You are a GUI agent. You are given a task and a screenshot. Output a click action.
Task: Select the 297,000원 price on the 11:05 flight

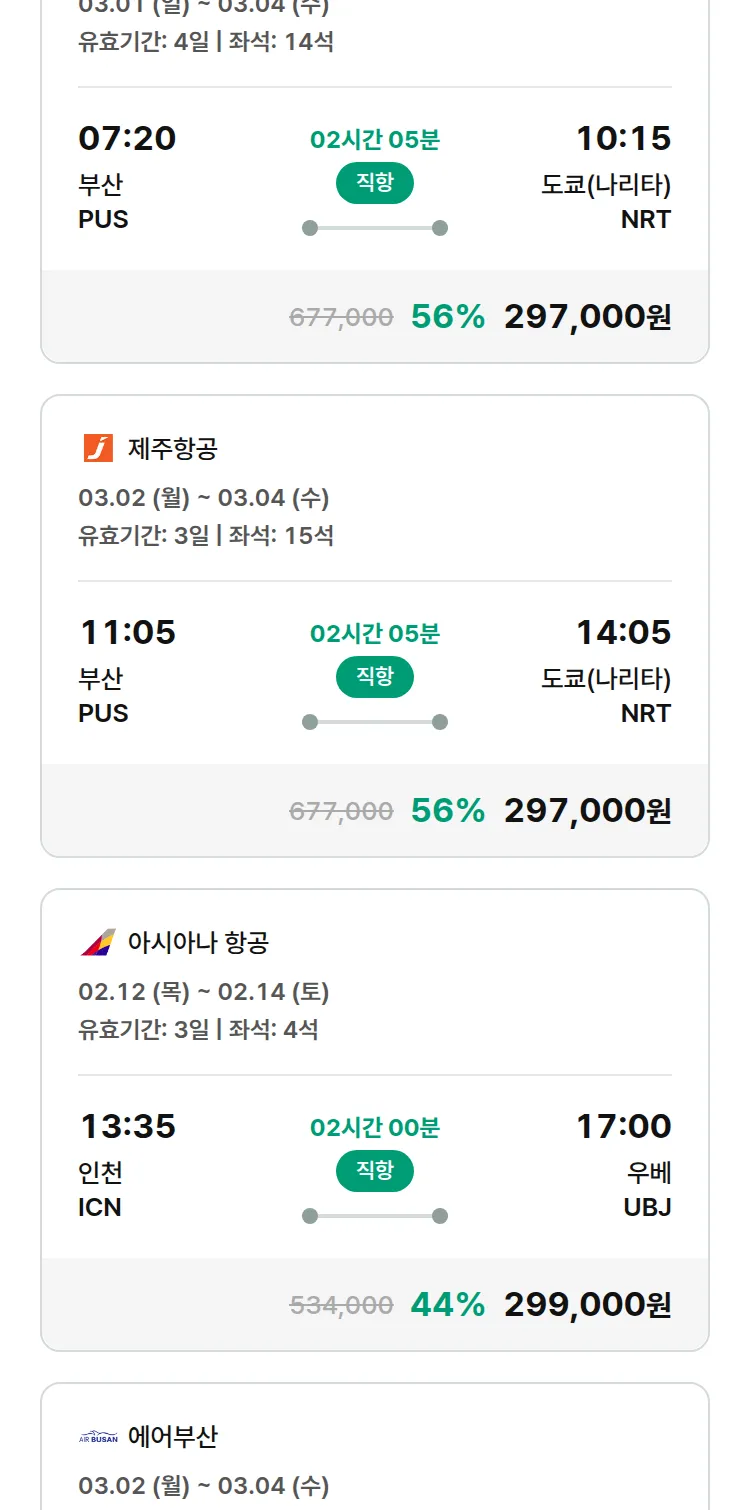pyautogui.click(x=587, y=810)
